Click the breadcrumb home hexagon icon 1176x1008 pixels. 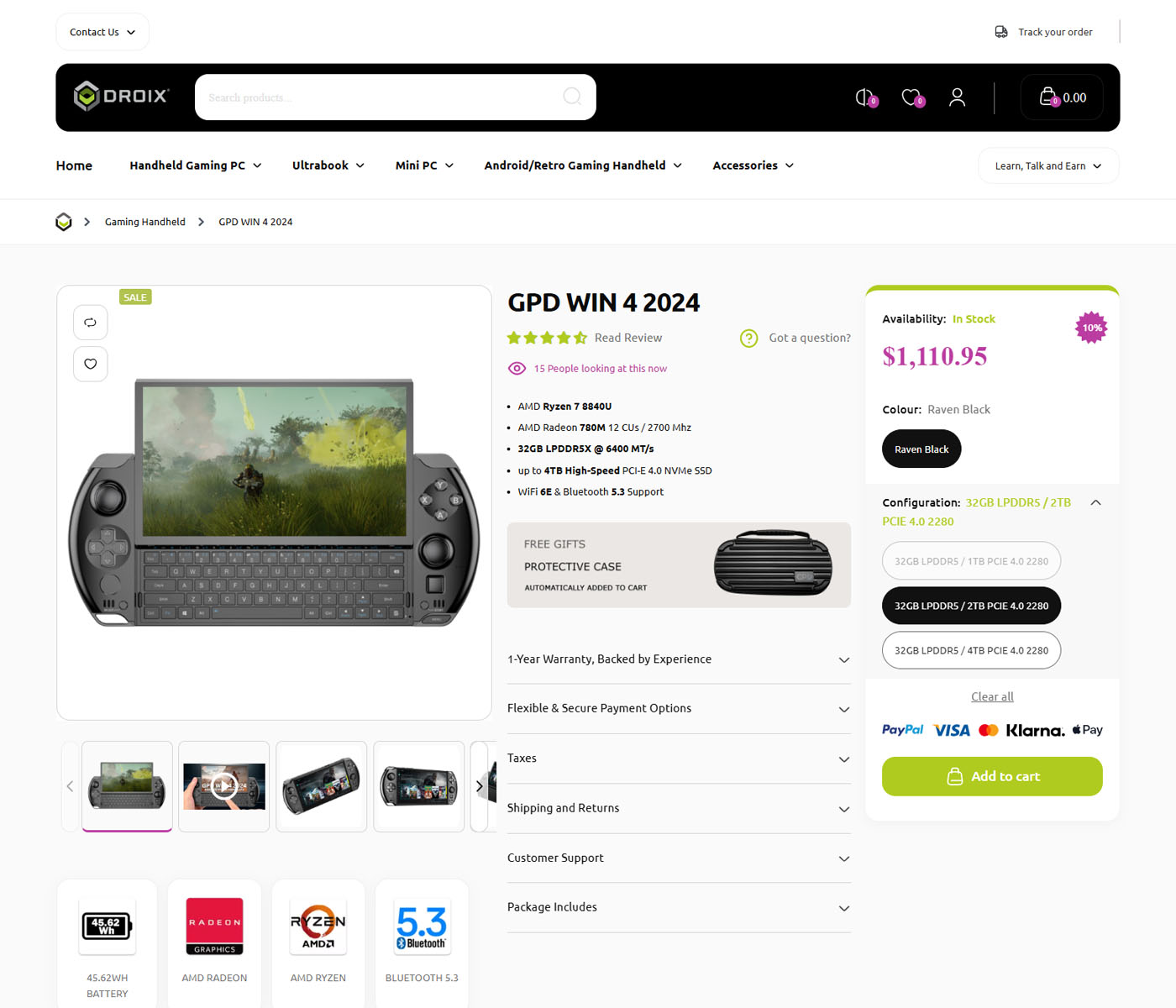point(64,222)
